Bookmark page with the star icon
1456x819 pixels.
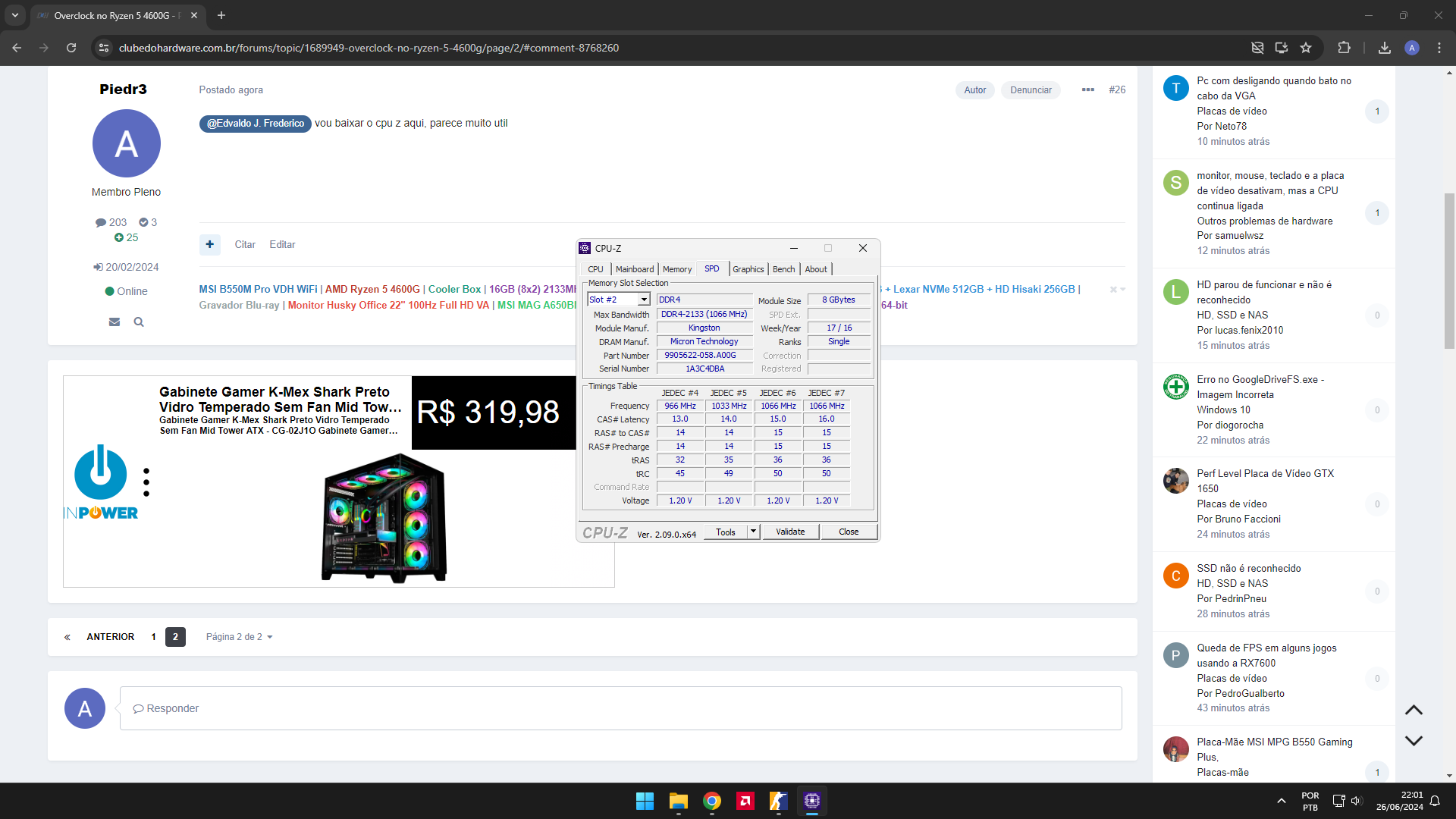click(1306, 48)
